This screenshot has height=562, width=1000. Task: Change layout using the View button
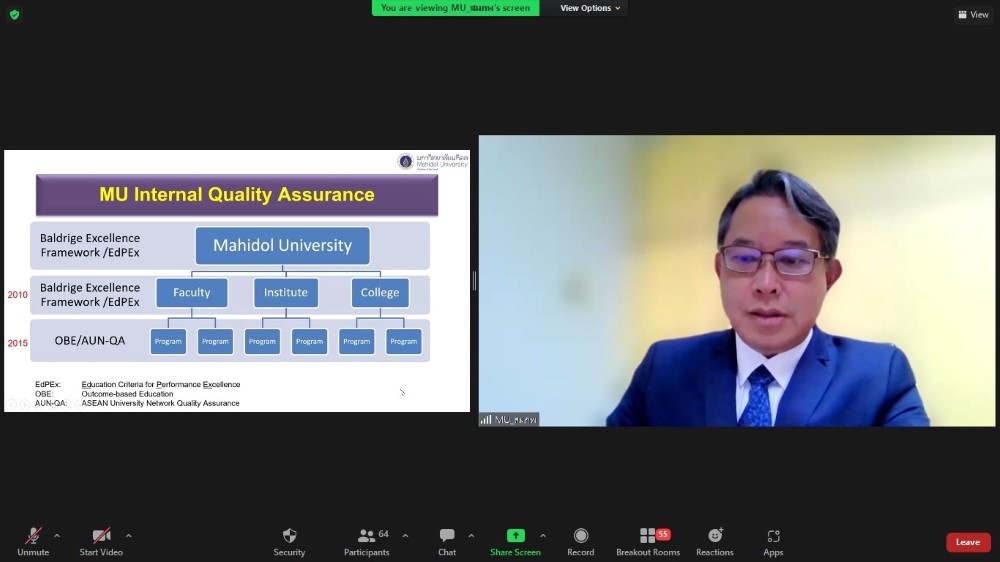973,14
